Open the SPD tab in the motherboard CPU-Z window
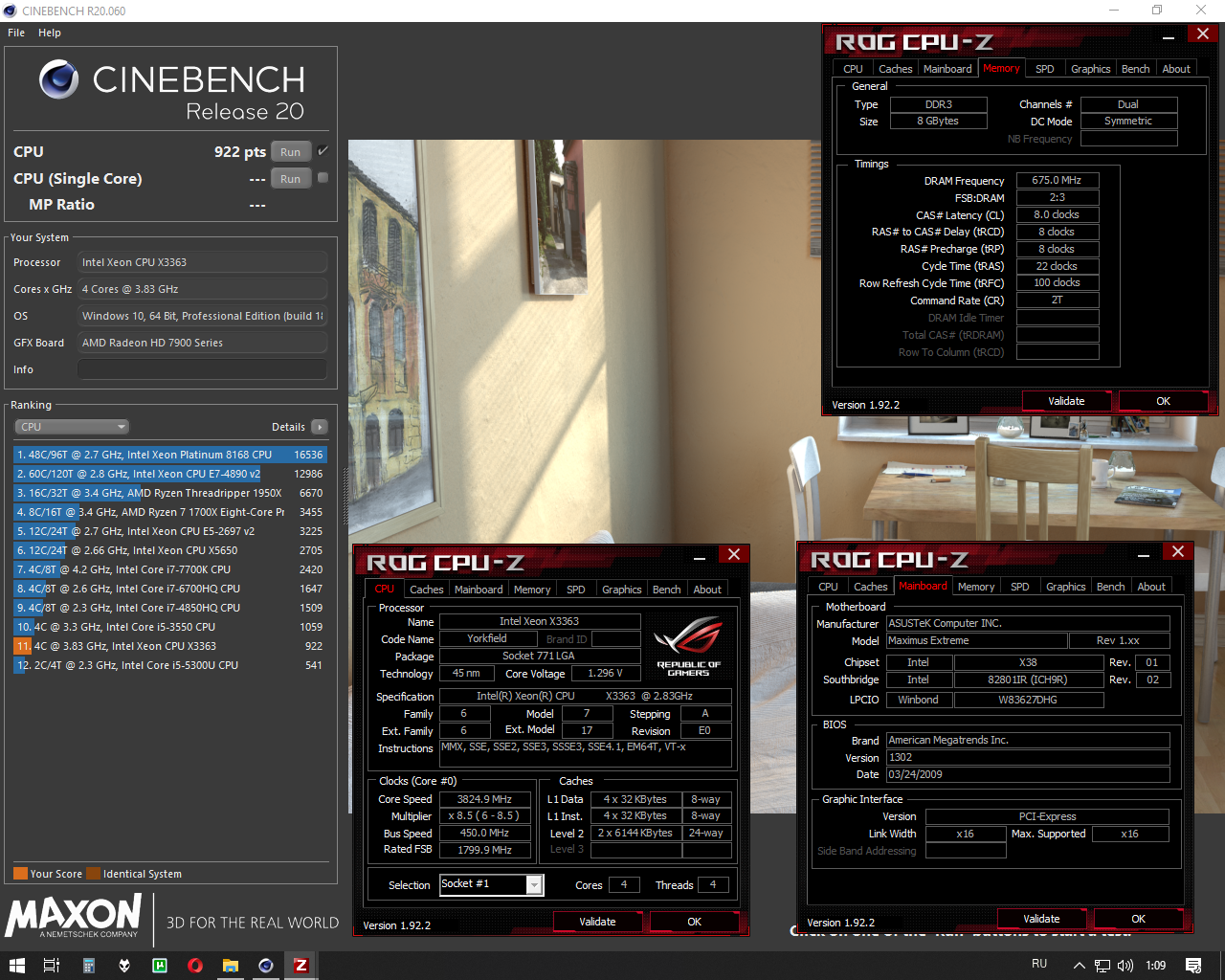This screenshot has height=980, width=1225. tap(1020, 587)
